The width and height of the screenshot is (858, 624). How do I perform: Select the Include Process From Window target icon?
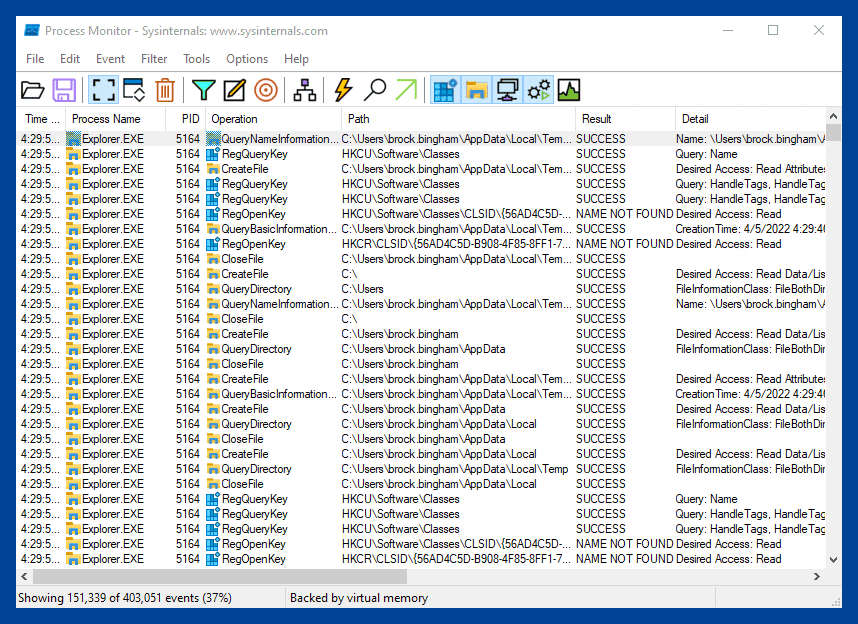point(266,90)
